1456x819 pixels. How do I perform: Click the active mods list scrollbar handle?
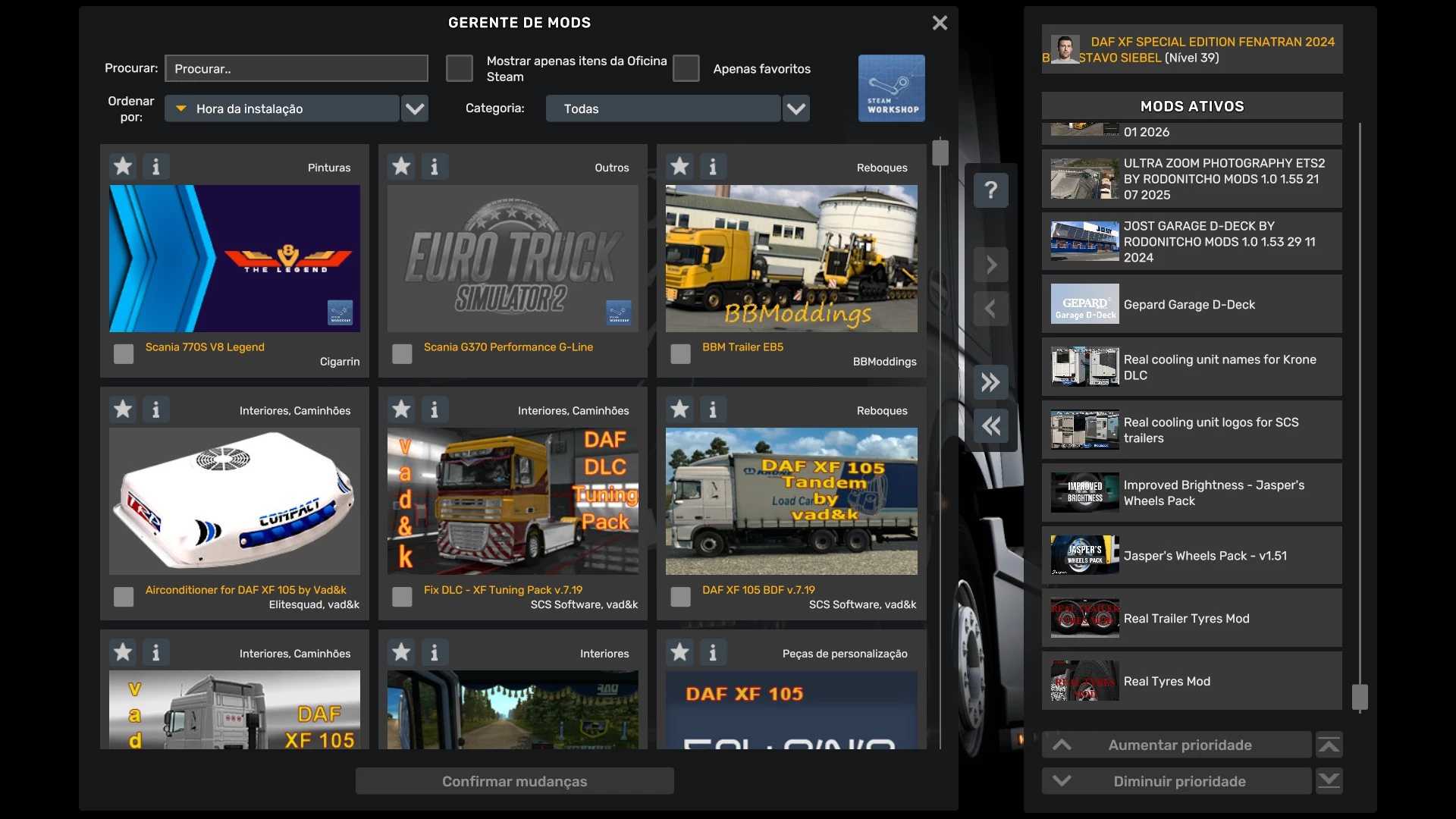(1360, 696)
